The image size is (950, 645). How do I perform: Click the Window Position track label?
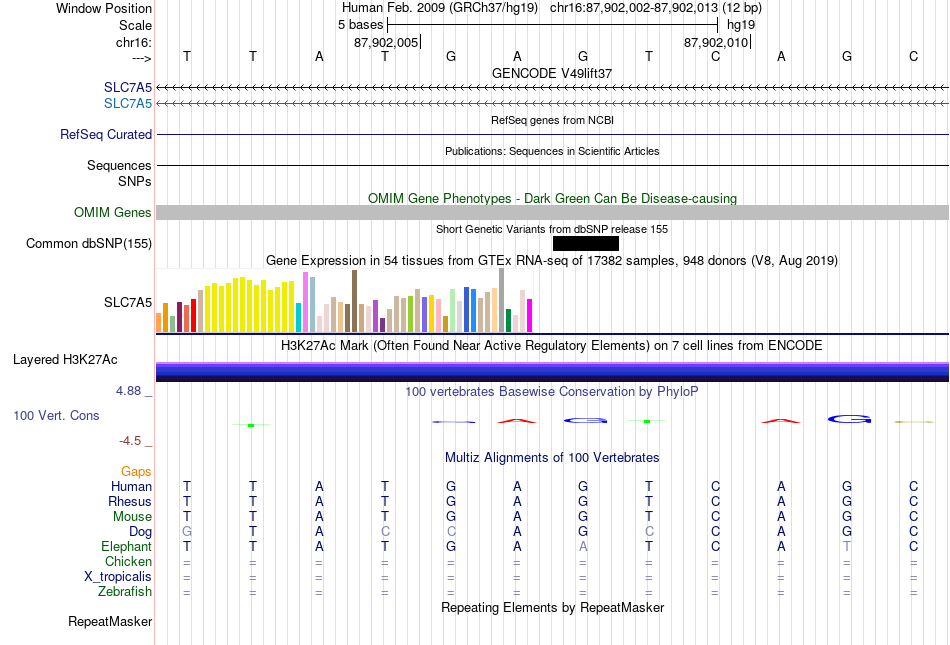pos(104,8)
